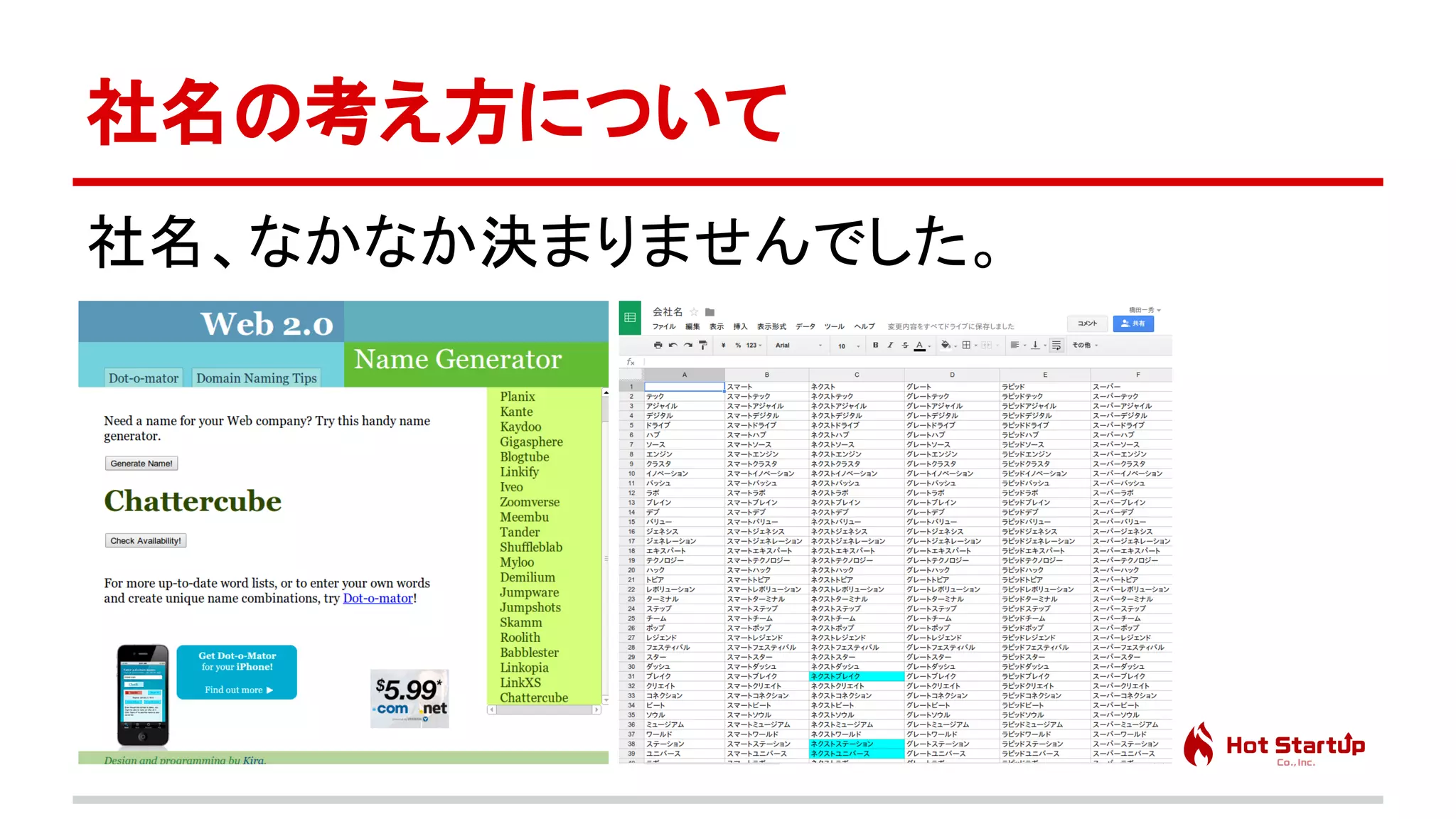Click the redo arrow in Sheets toolbar

(x=687, y=346)
